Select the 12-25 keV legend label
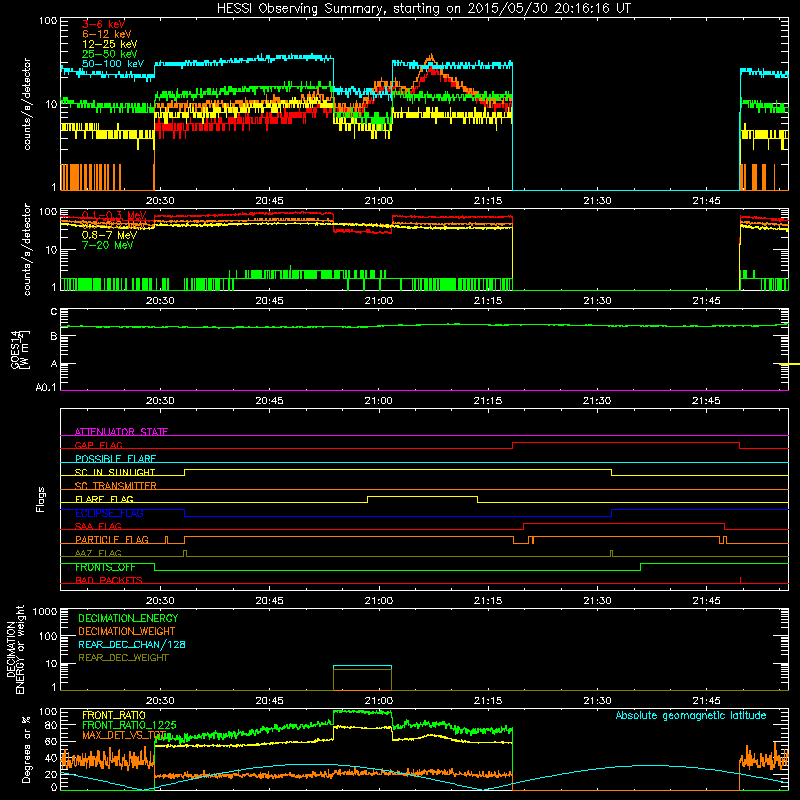The image size is (800, 800). (x=110, y=44)
